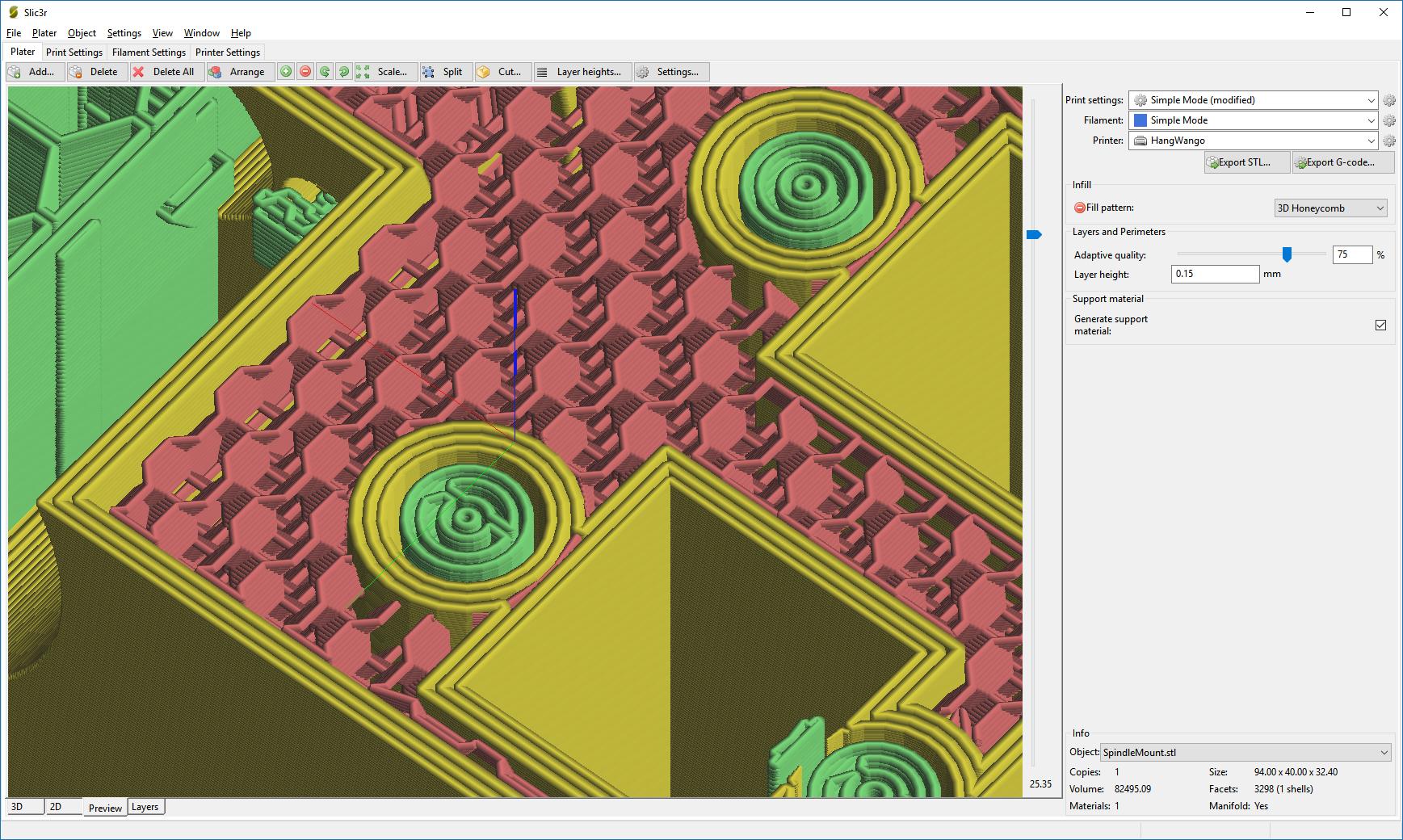Viewport: 1403px width, 840px height.
Task: Open the Object dropdown showing SpindleMount.stl
Action: click(1245, 753)
